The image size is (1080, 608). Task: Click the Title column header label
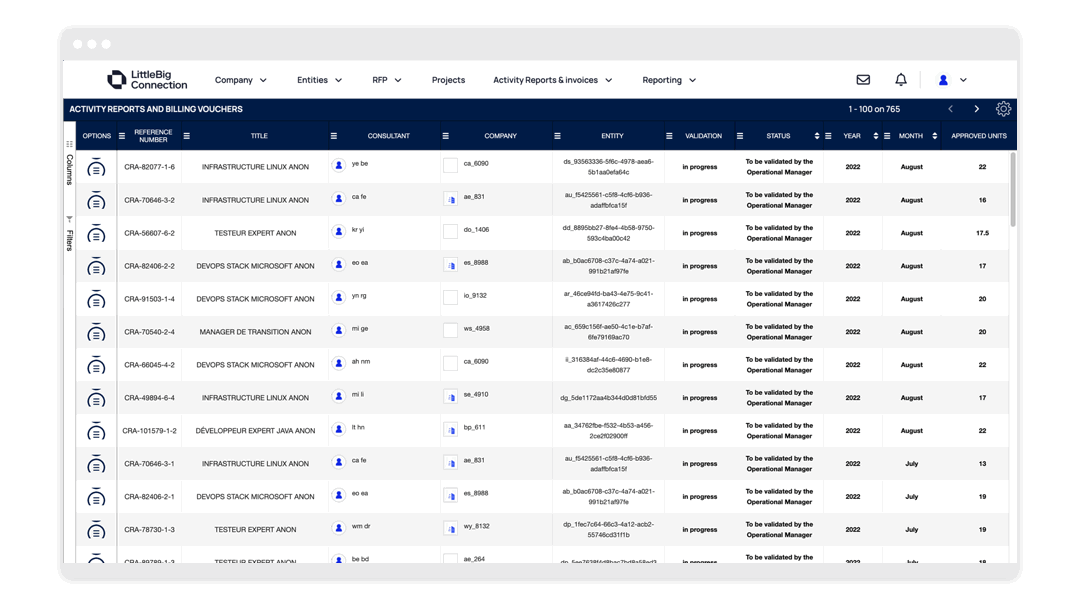(x=259, y=136)
